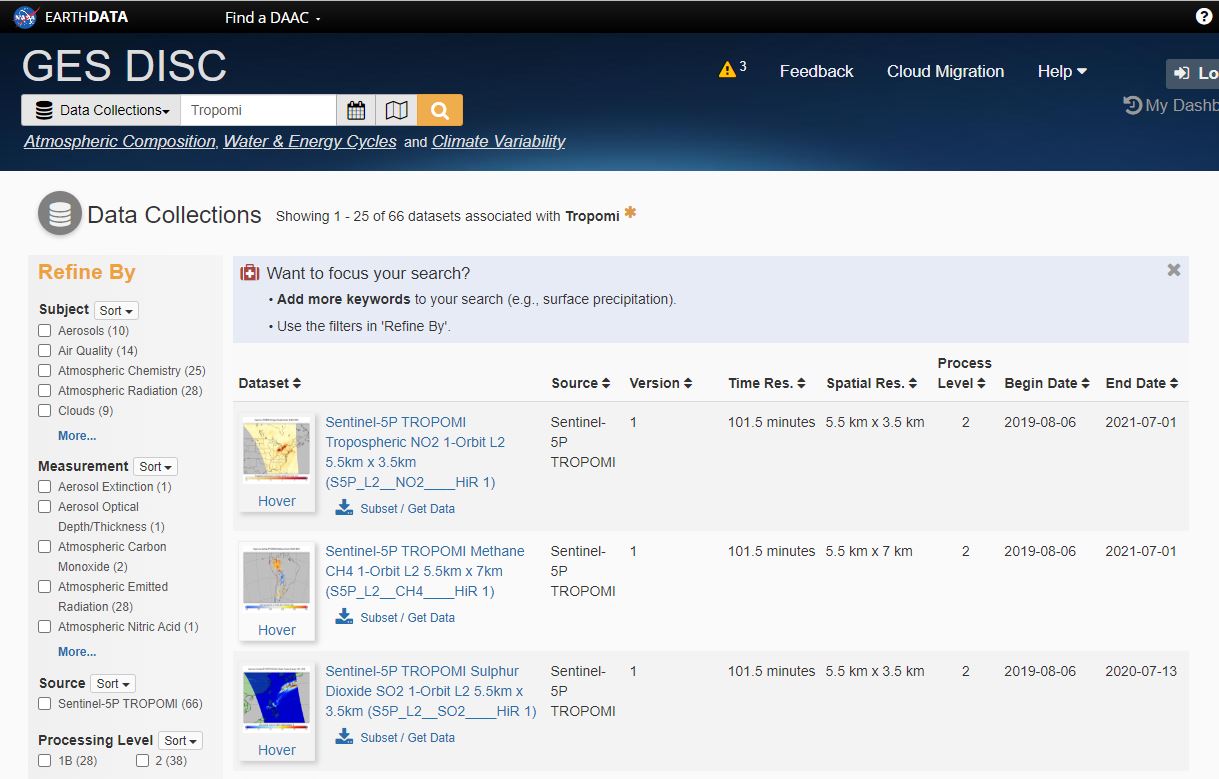The width and height of the screenshot is (1219, 779).
Task: Open the Water & Energy Cycles link
Action: click(310, 142)
